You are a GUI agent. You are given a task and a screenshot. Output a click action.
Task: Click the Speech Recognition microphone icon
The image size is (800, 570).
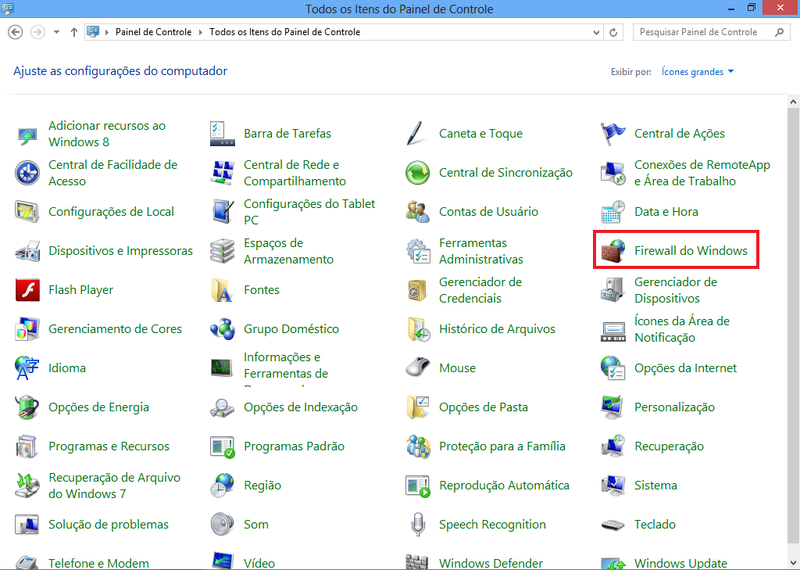418,524
